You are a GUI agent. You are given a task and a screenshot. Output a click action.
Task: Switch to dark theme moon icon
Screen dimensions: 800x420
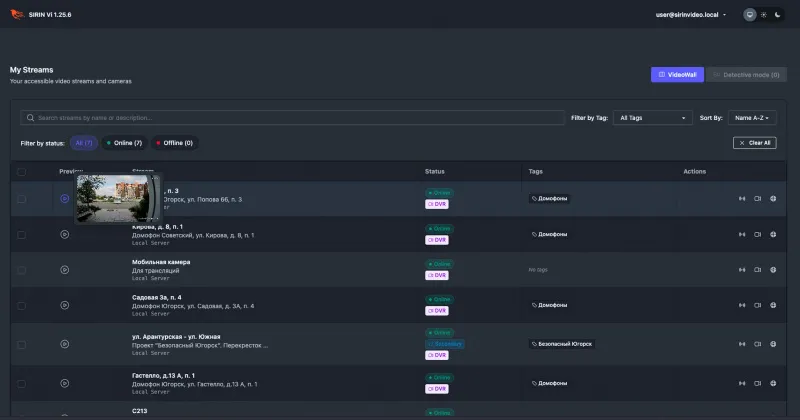tap(778, 15)
